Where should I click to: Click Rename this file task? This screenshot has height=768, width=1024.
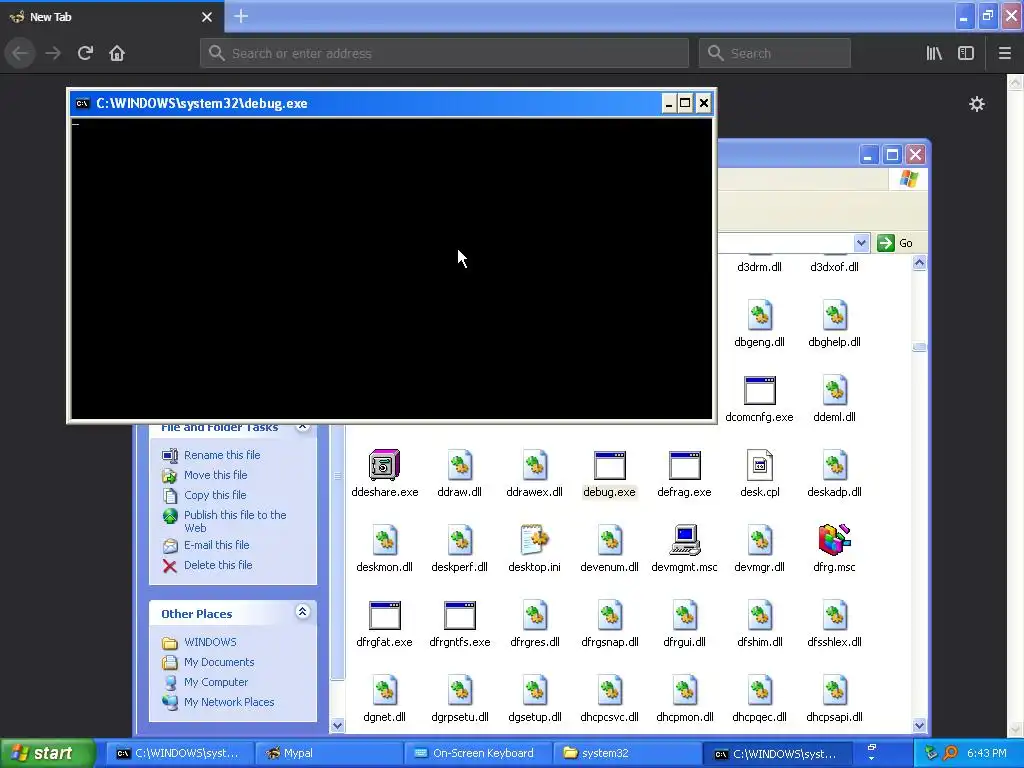point(222,455)
